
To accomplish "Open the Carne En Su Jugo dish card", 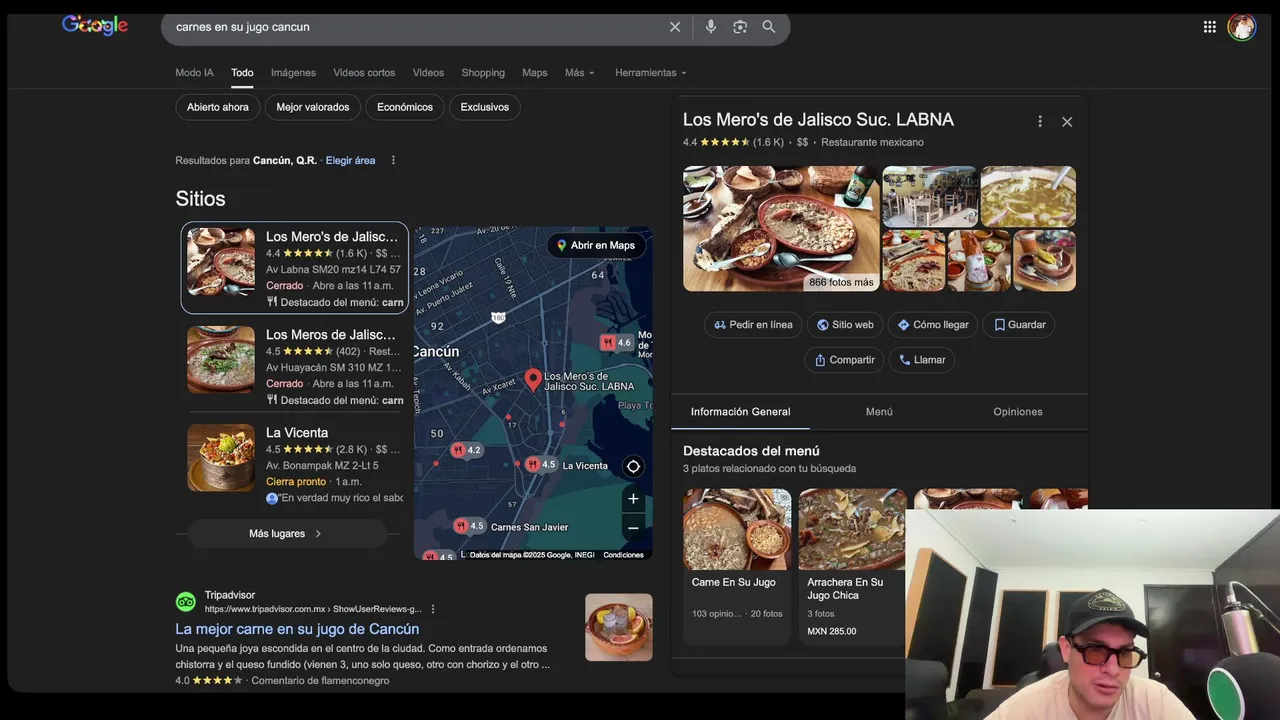I will [x=737, y=566].
